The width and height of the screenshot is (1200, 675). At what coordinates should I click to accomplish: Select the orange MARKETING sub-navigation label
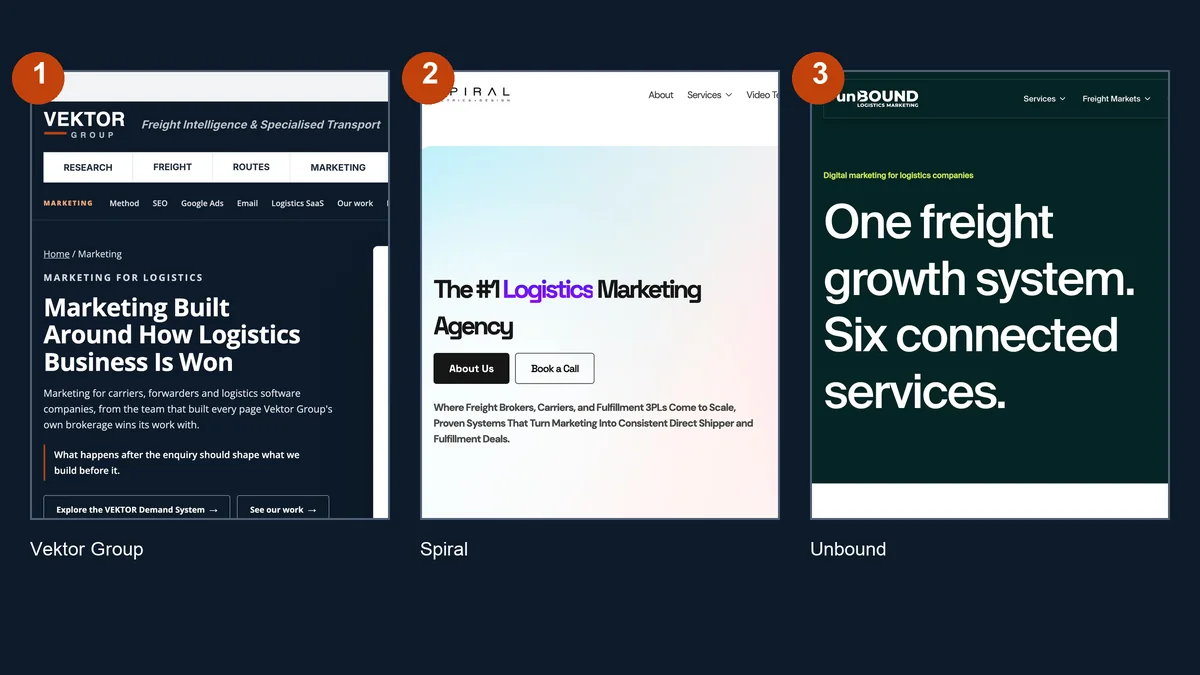click(x=68, y=203)
